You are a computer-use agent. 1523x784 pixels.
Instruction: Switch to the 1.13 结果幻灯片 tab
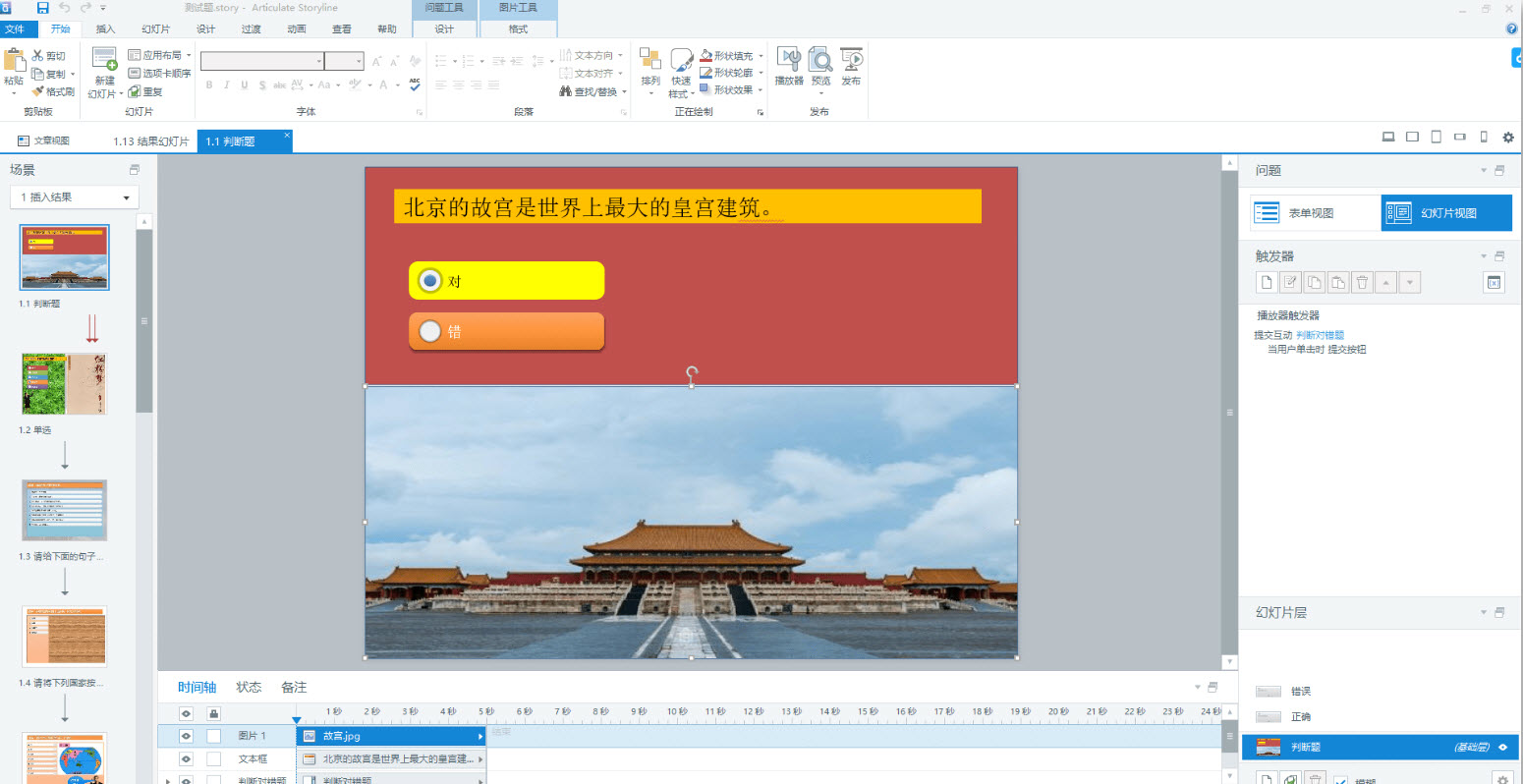[150, 141]
